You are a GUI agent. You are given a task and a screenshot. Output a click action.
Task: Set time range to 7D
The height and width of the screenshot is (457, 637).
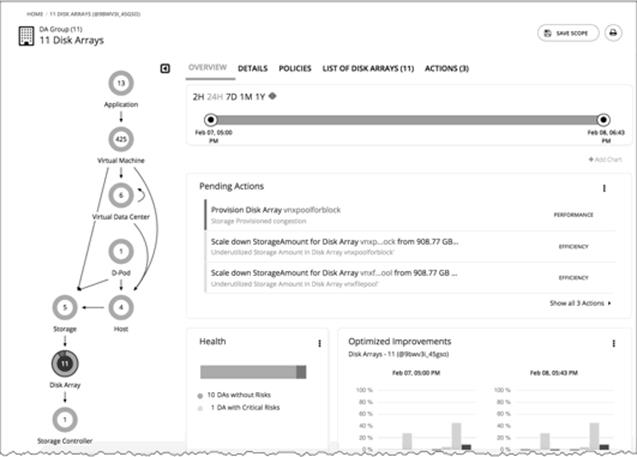(231, 97)
